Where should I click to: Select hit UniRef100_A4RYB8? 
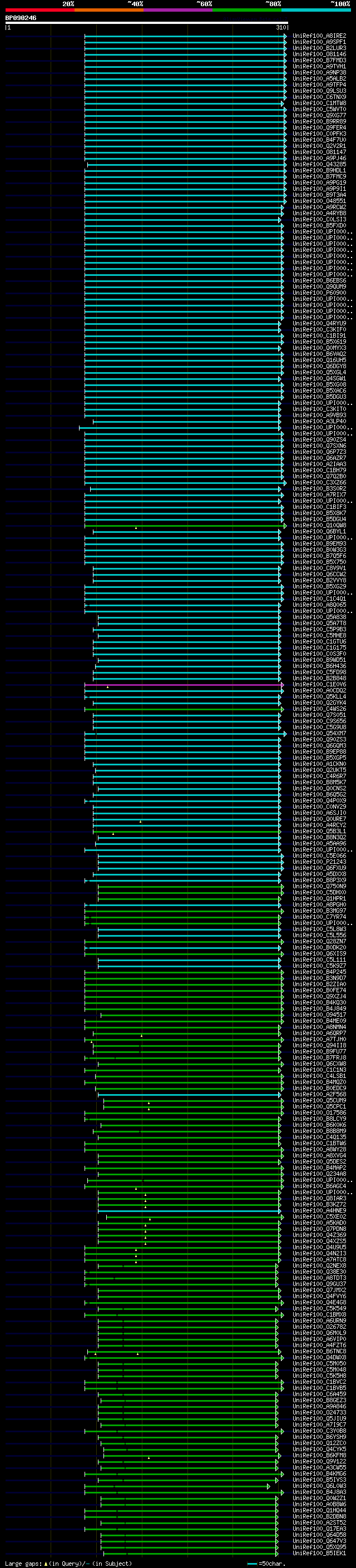click(319, 214)
